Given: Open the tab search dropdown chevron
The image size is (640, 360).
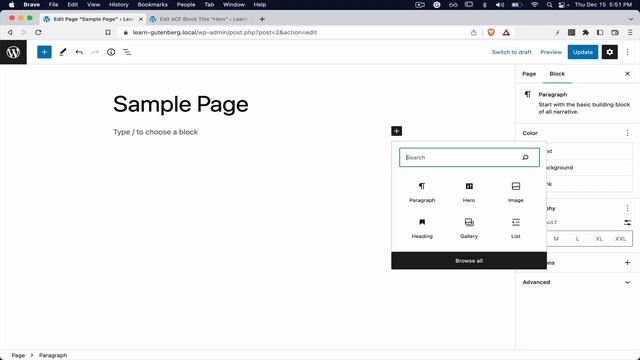Looking at the screenshot, I should point(631,19).
